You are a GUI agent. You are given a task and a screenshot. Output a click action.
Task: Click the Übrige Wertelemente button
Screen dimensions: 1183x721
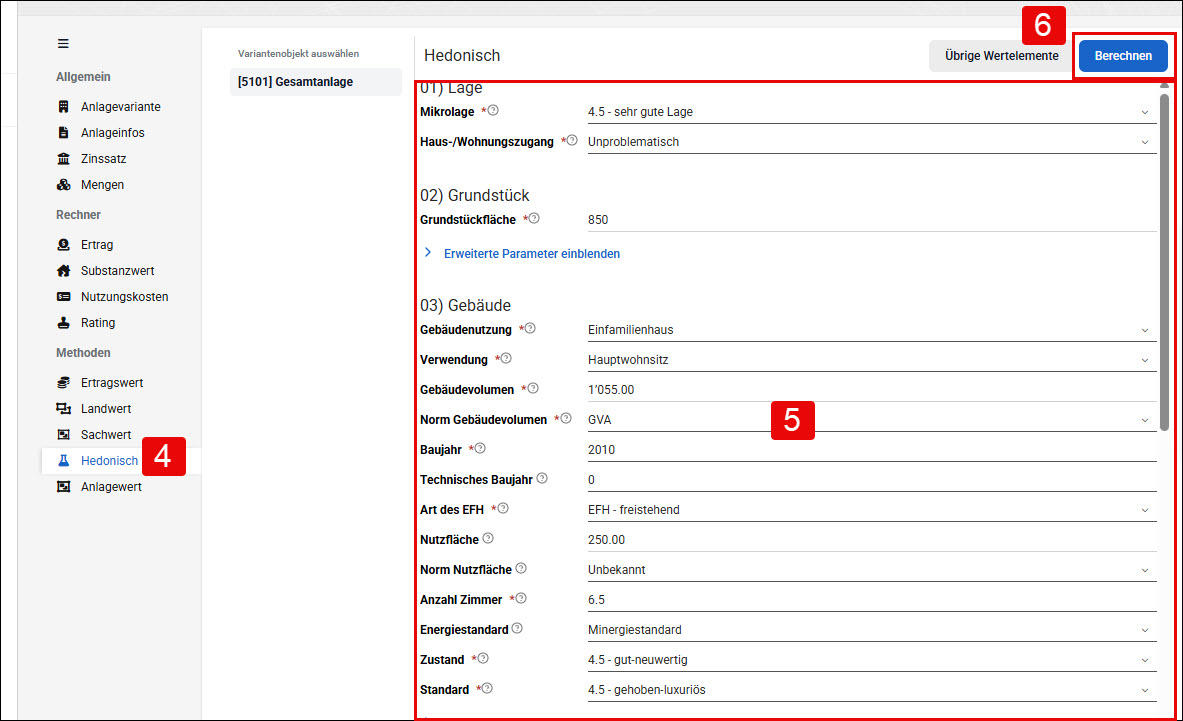pyautogui.click(x=1001, y=56)
